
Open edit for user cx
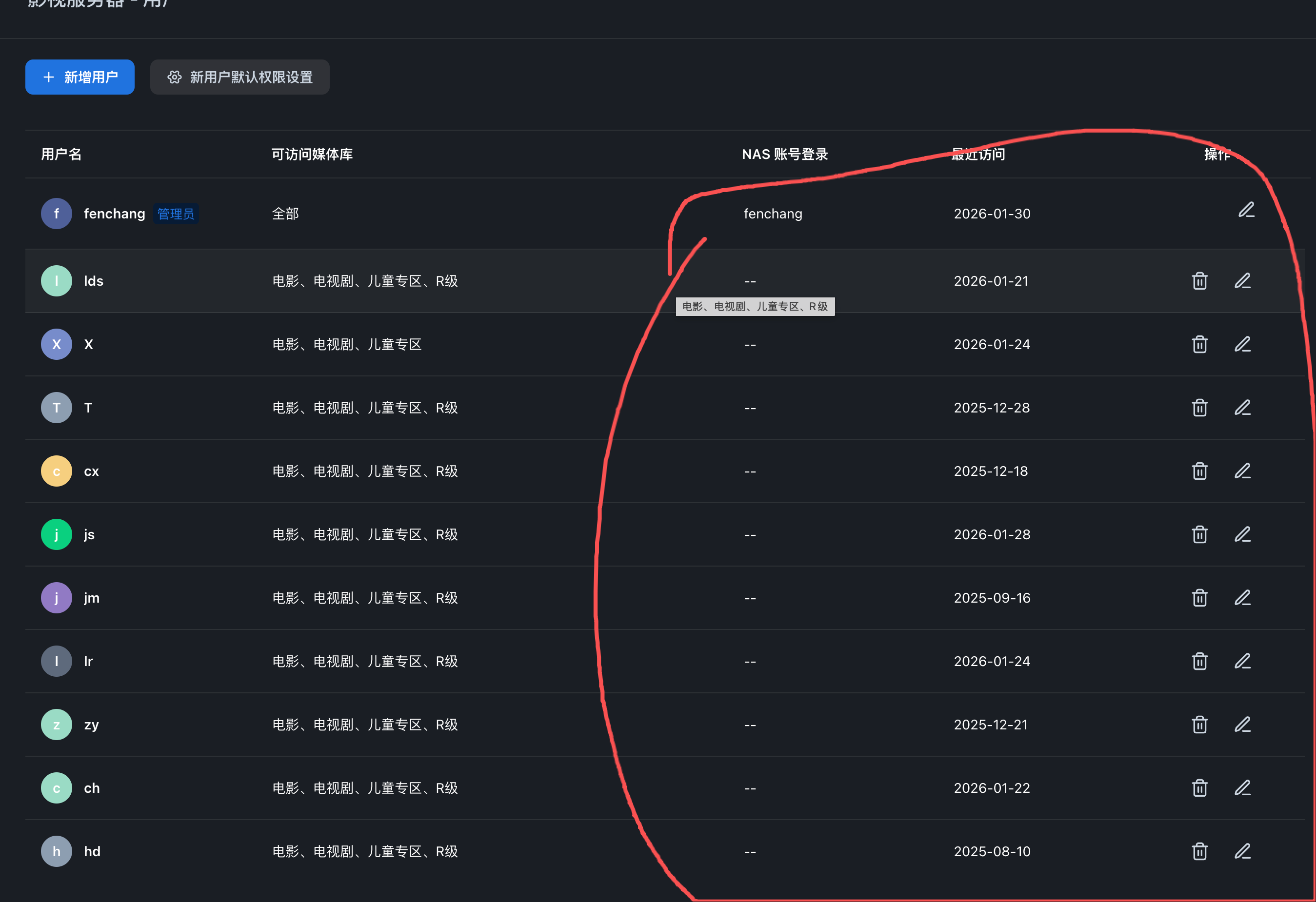coord(1242,471)
